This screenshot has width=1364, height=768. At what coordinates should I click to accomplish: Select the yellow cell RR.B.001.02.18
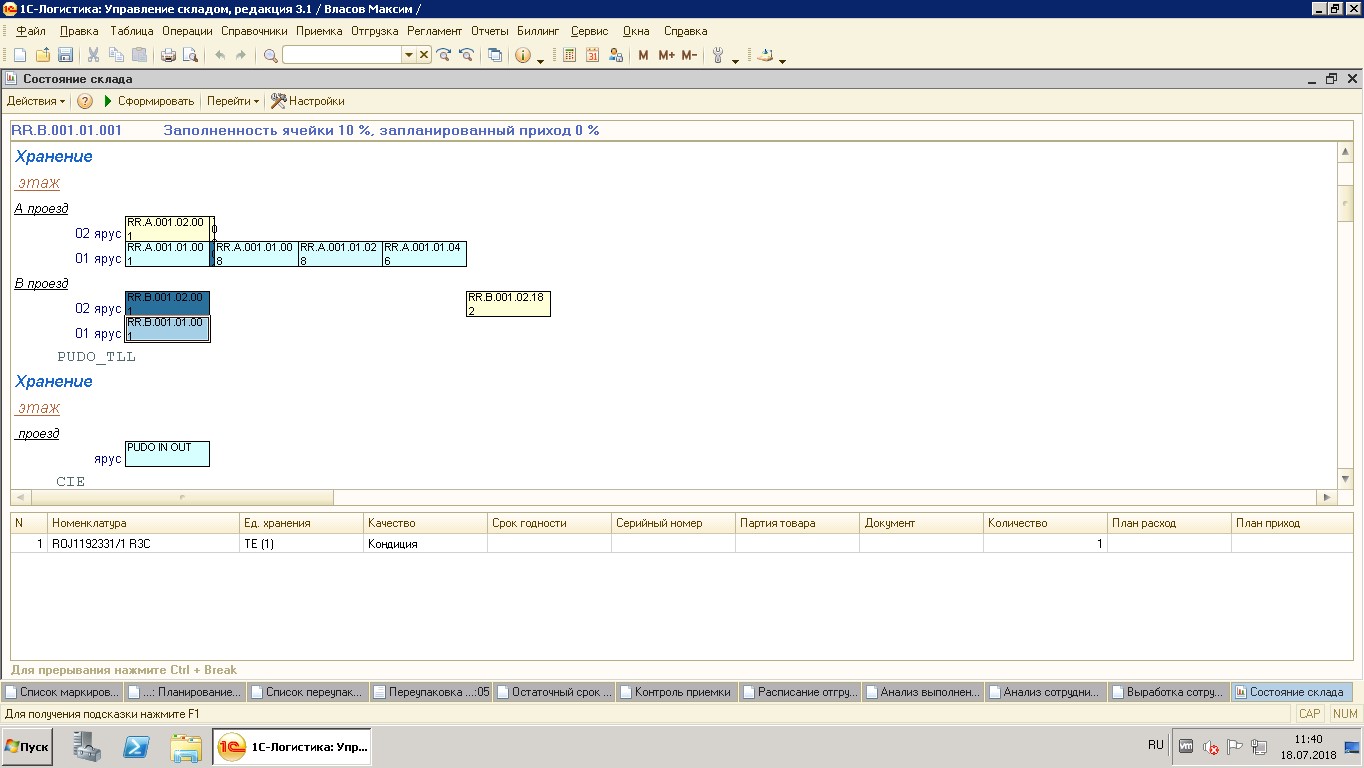(x=508, y=304)
